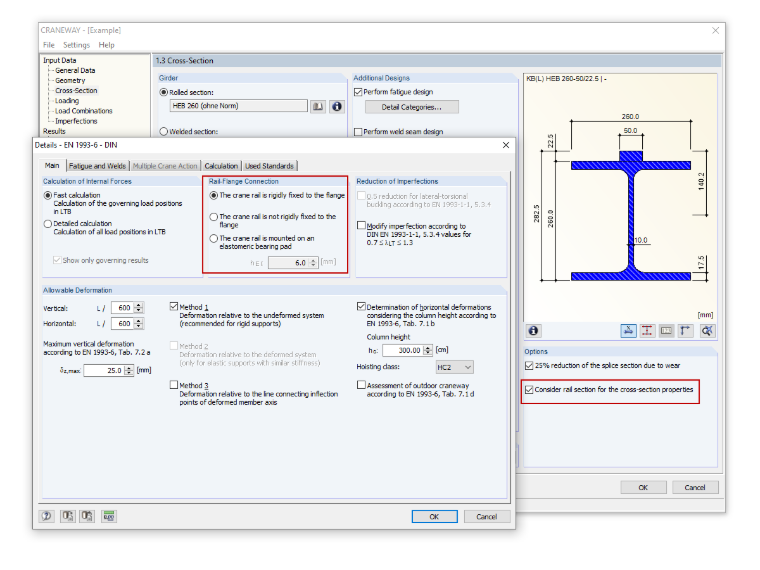The image size is (760, 570).
Task: Click Cancel in the CRANEWAY window
Action: tap(695, 488)
